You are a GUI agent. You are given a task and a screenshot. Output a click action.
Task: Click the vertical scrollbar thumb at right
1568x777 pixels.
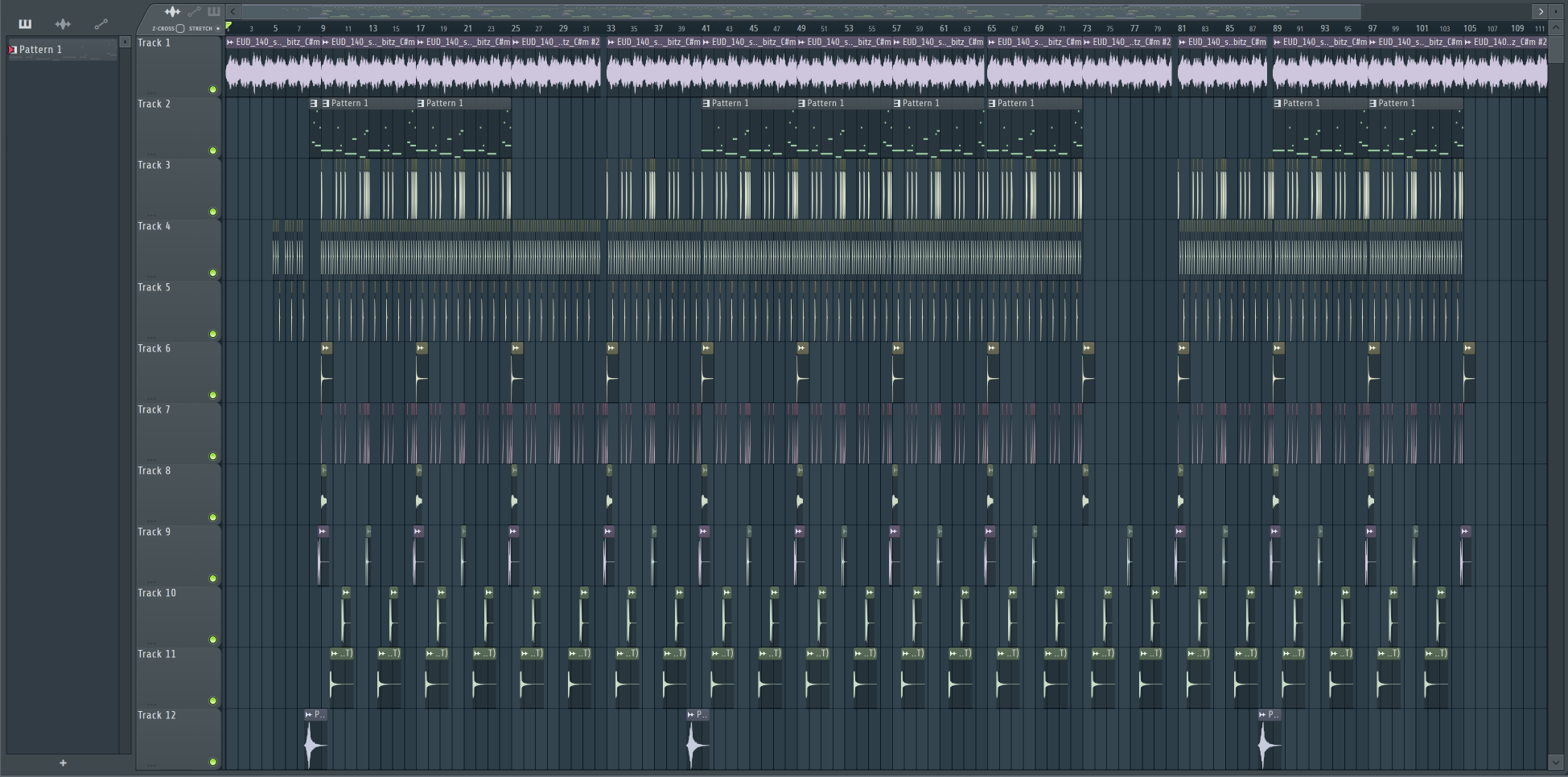[1556, 50]
